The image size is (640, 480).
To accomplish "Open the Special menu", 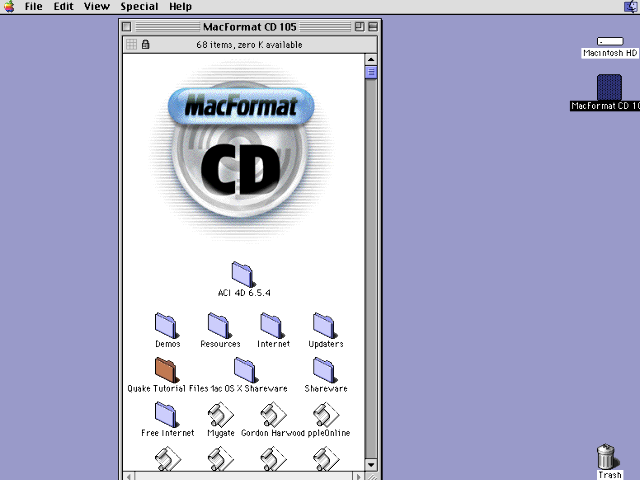I will [x=139, y=7].
